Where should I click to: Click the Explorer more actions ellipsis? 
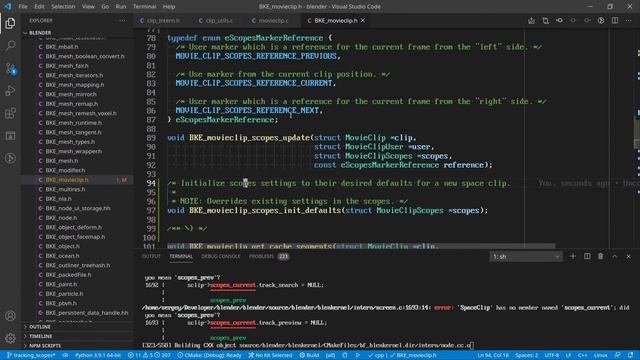[x=122, y=20]
